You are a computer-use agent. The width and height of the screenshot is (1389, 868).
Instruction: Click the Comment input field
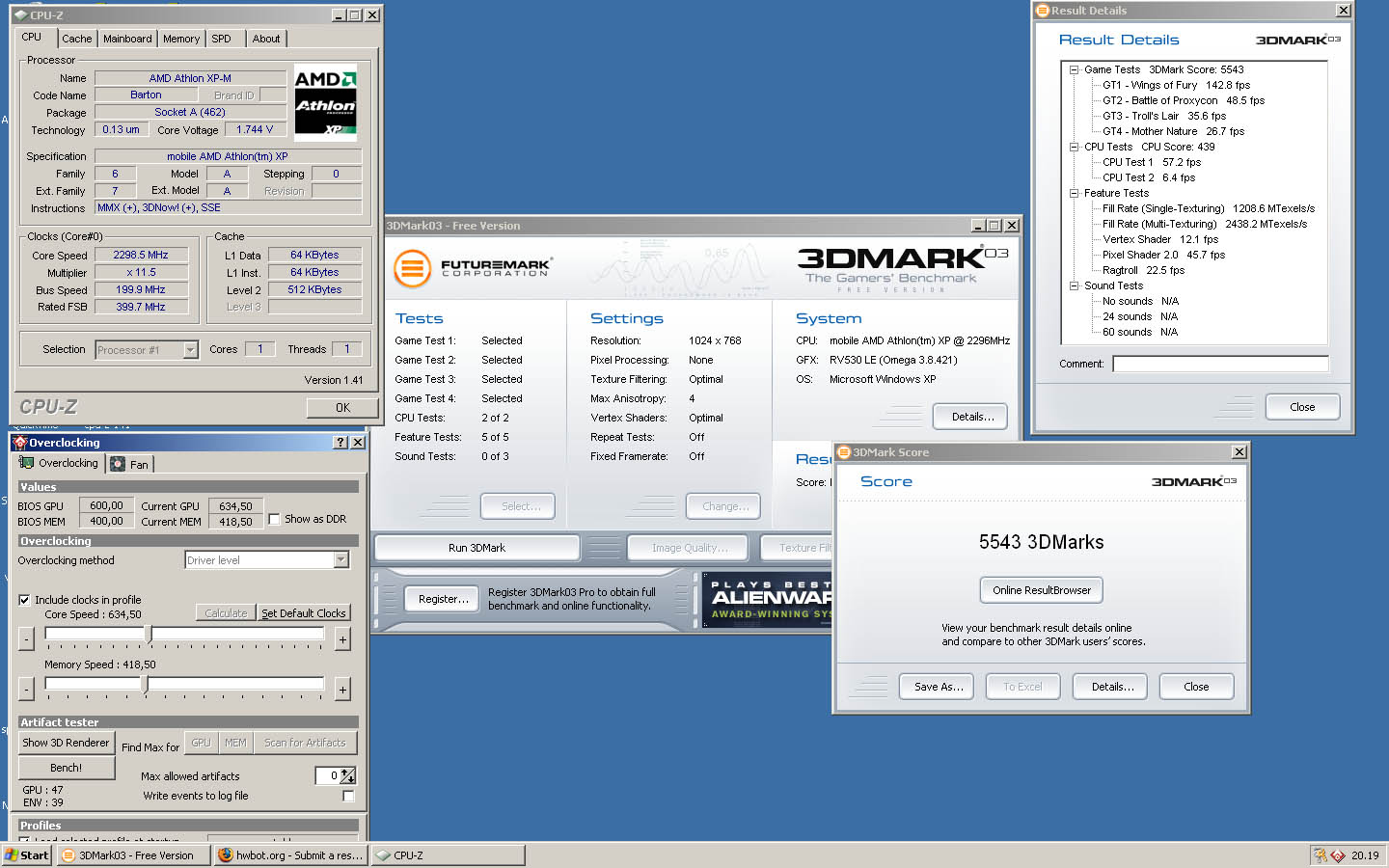tap(1220, 364)
